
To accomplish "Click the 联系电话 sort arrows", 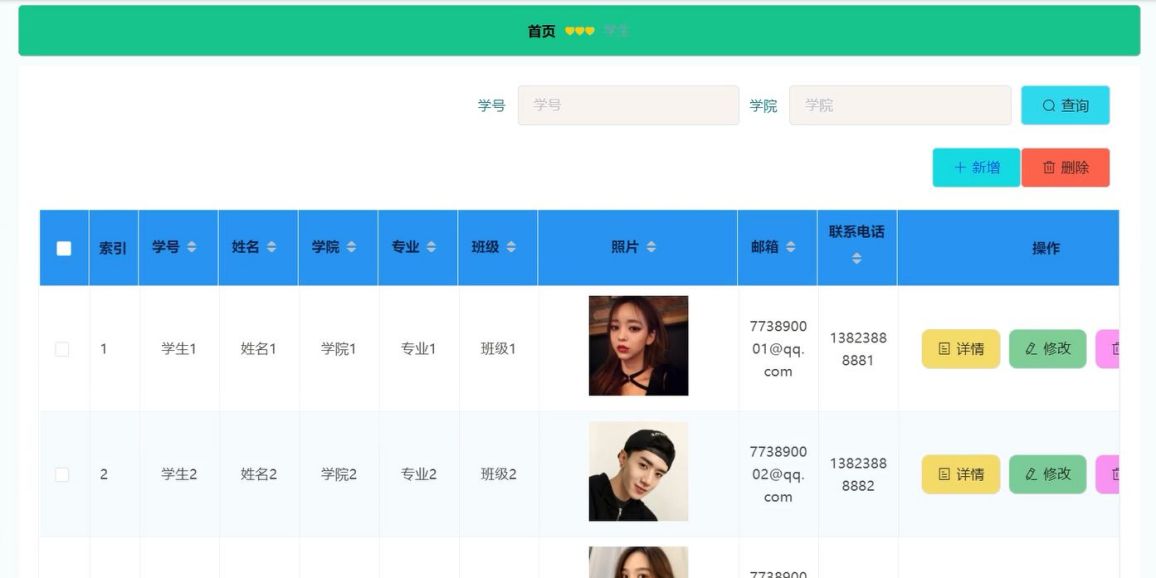I will point(857,258).
